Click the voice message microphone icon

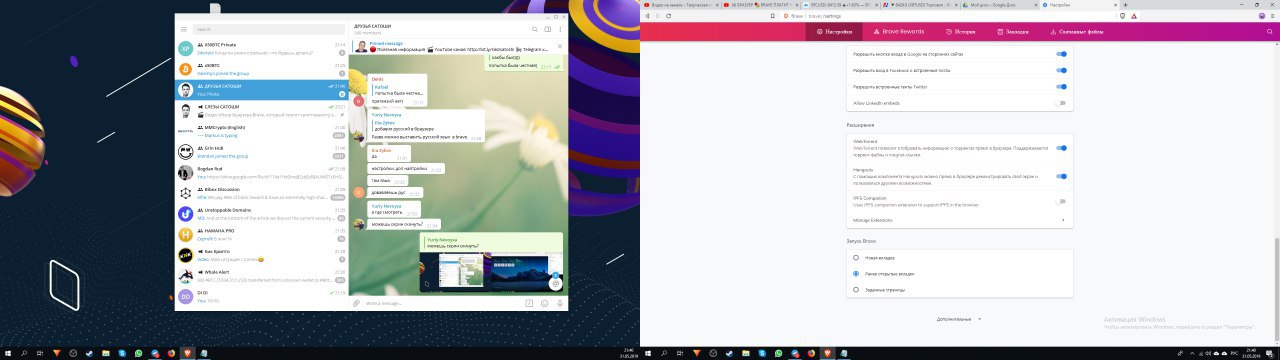click(x=560, y=302)
